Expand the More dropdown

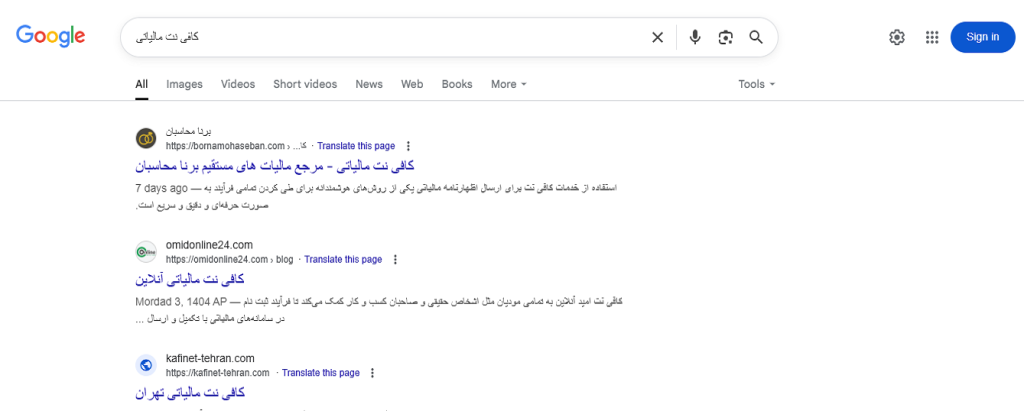pos(509,84)
